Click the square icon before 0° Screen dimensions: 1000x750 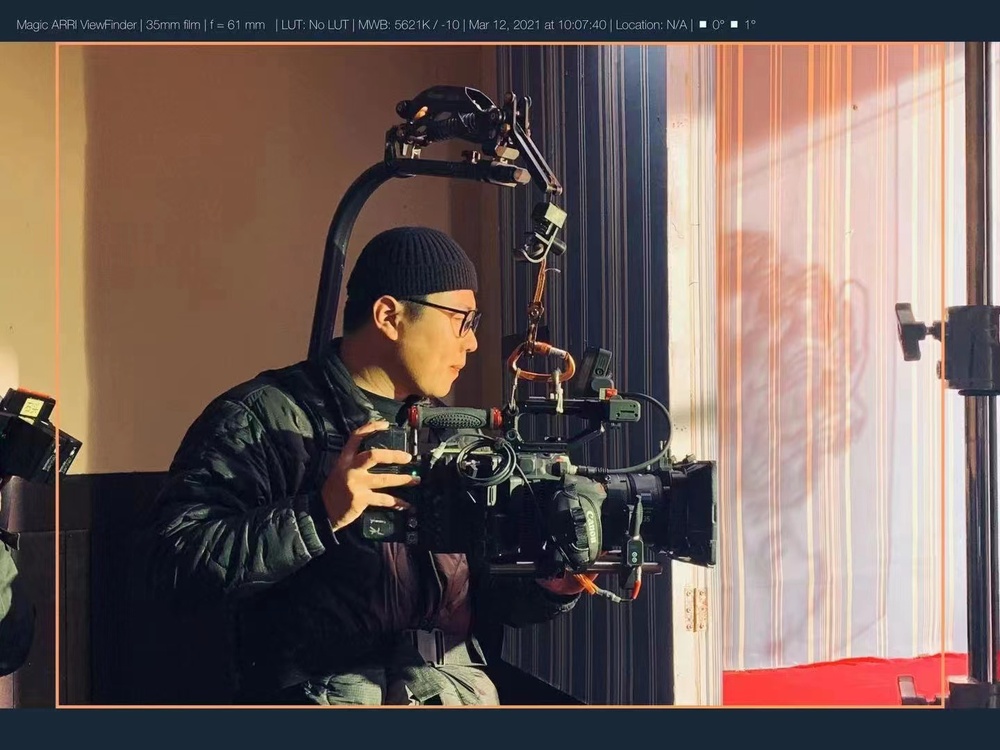click(x=702, y=24)
